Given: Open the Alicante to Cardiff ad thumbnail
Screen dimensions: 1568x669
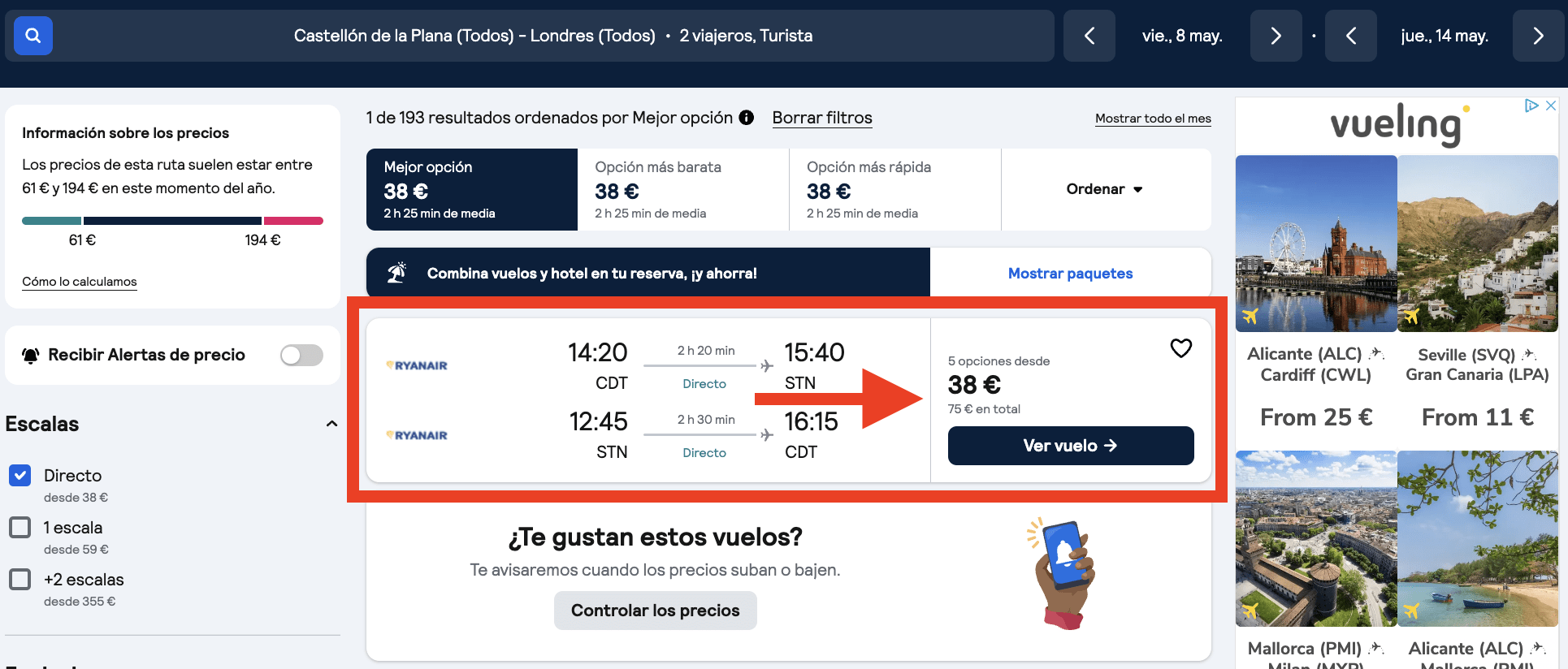Looking at the screenshot, I should (x=1316, y=244).
